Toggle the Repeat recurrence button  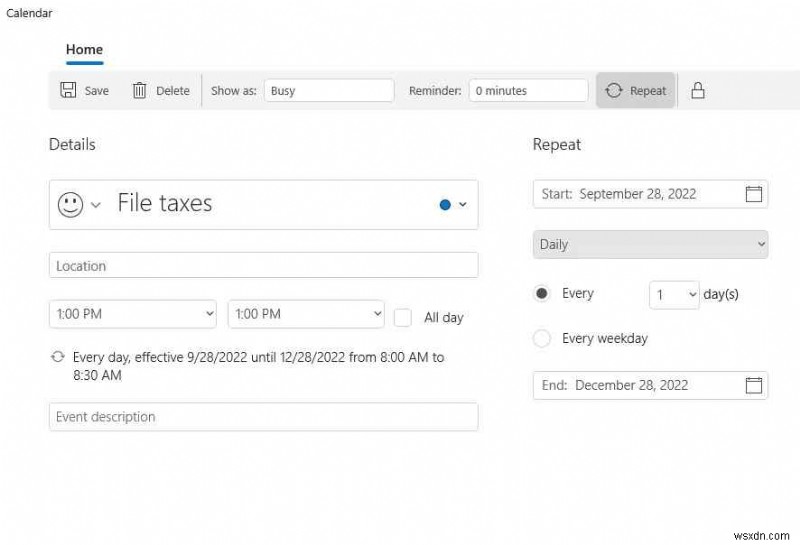pyautogui.click(x=636, y=90)
